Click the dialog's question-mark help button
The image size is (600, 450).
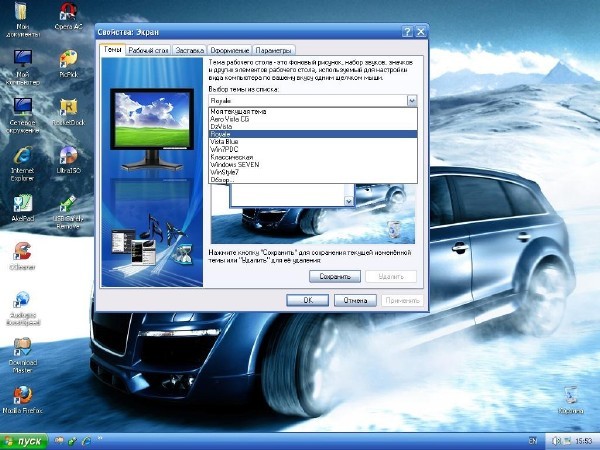408,32
